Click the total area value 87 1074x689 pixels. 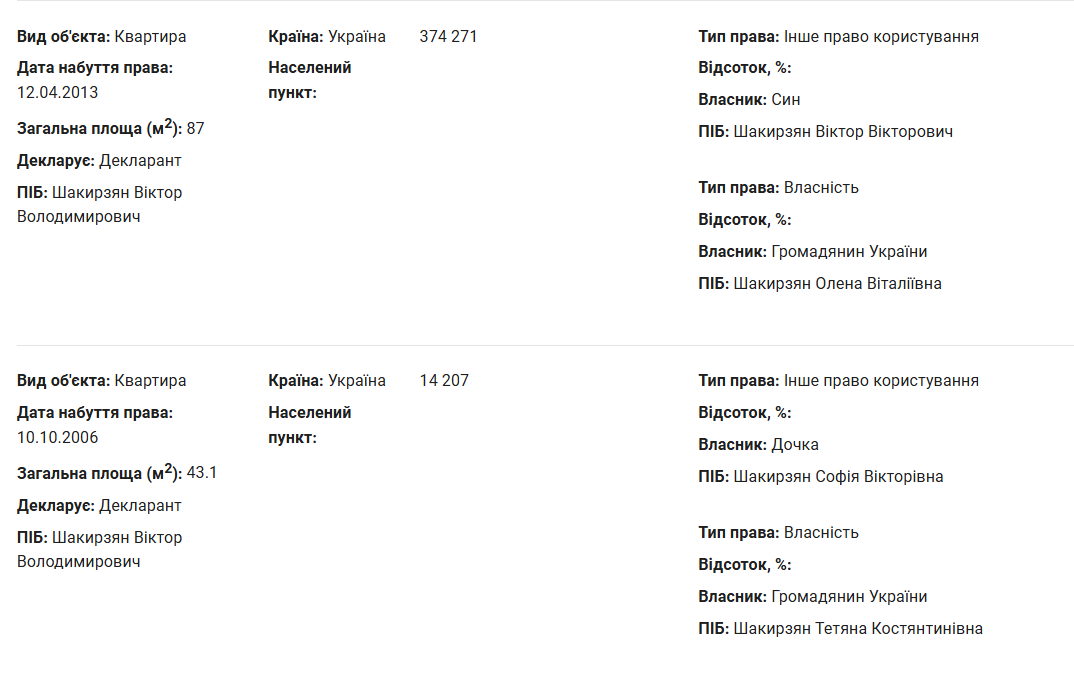[x=195, y=128]
